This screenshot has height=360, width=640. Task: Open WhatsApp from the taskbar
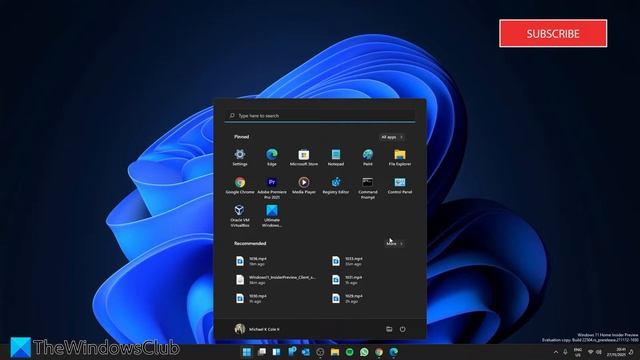click(x=364, y=352)
